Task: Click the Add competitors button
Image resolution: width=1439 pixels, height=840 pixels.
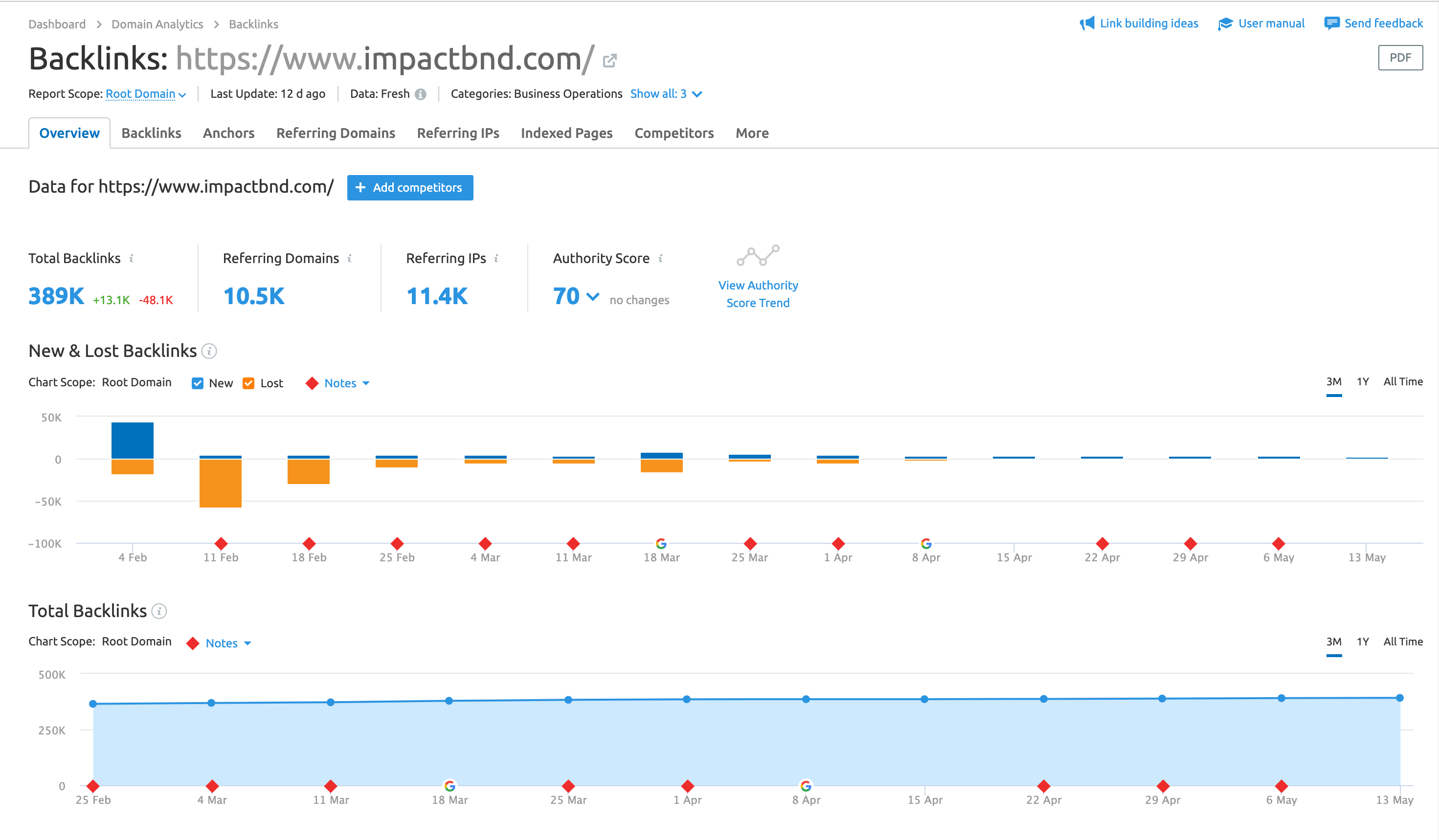Action: coord(409,188)
